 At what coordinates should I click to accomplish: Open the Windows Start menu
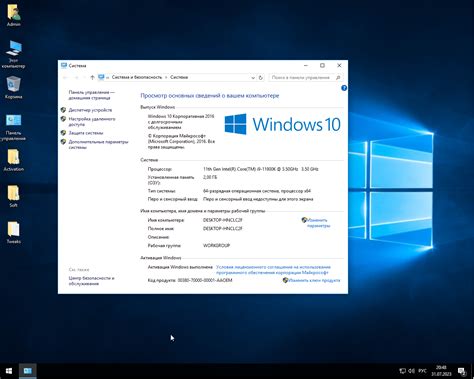[9, 371]
